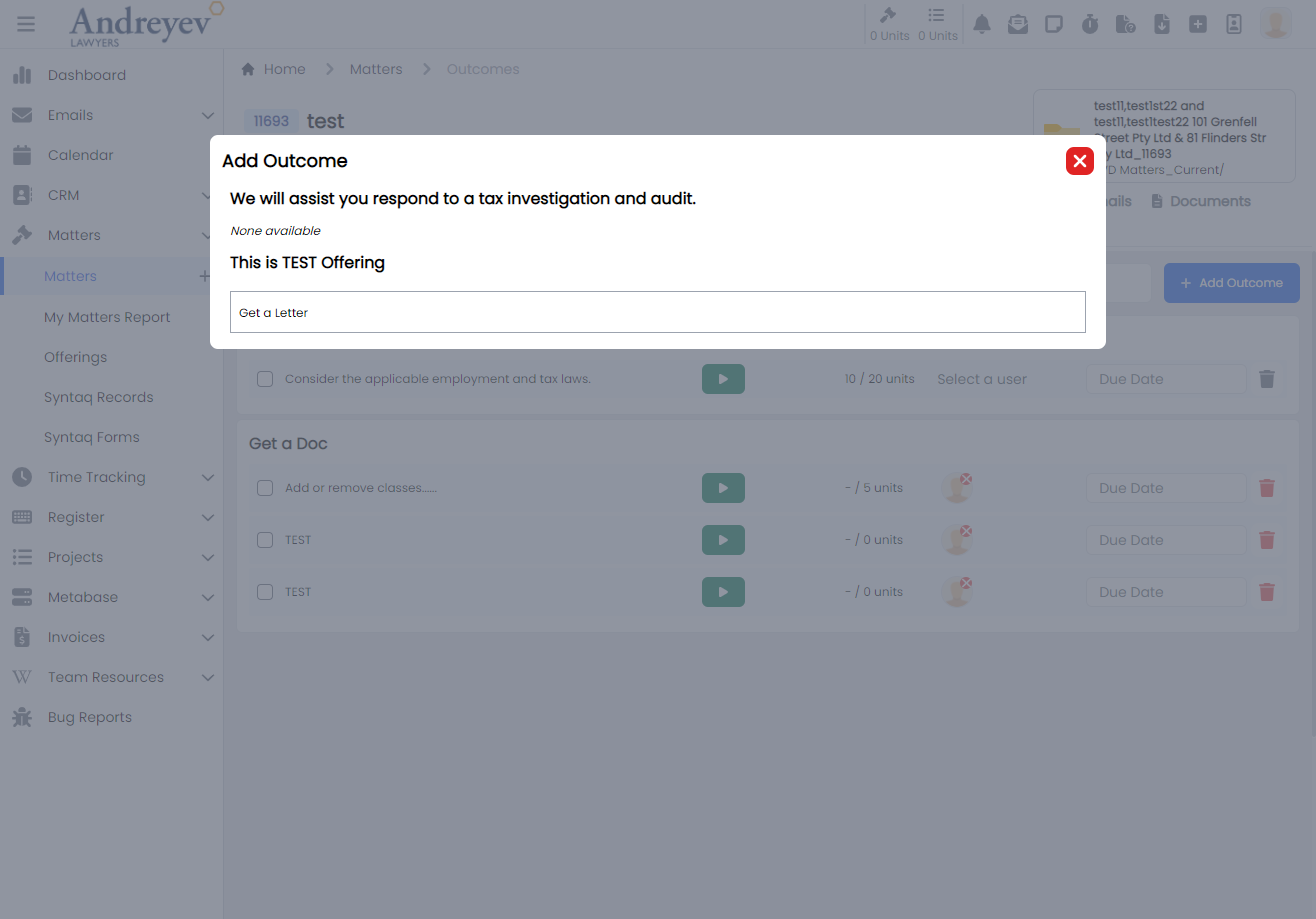This screenshot has height=919, width=1316.
Task: Click the file download icon
Action: pyautogui.click(x=1161, y=25)
